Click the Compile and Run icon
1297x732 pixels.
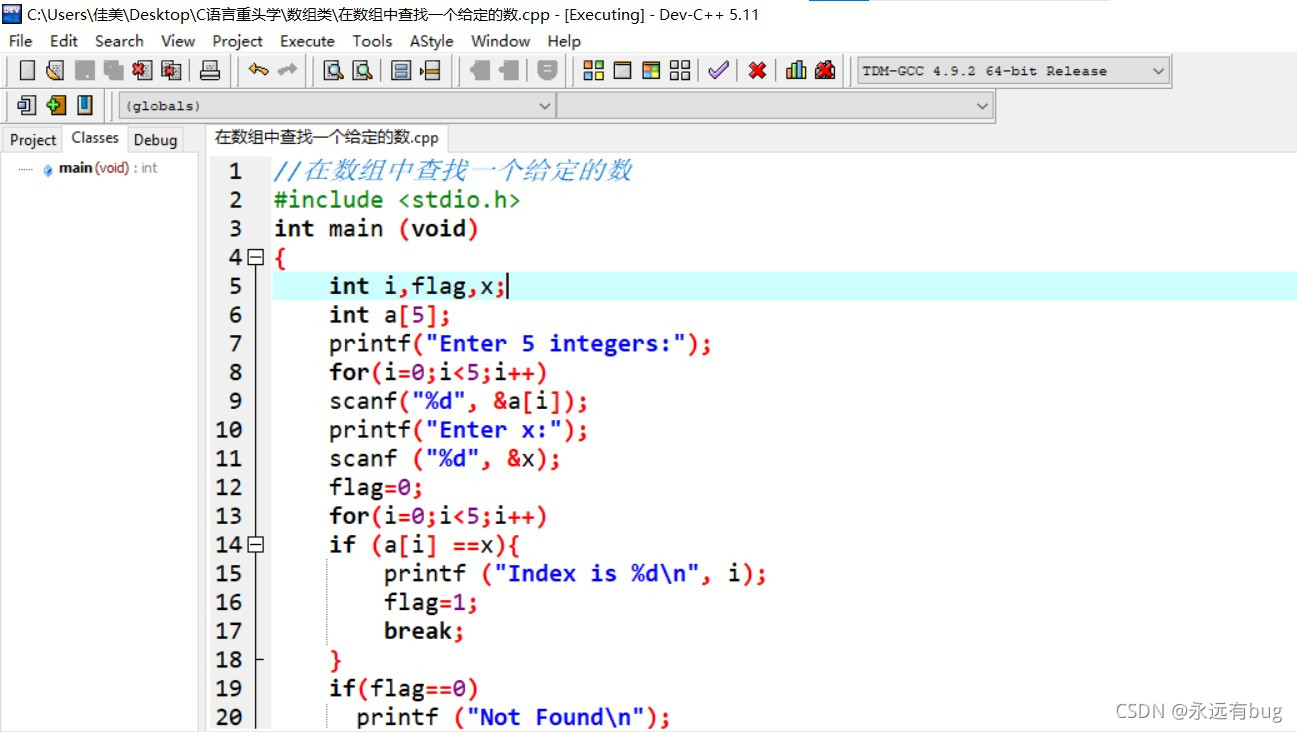(651, 71)
